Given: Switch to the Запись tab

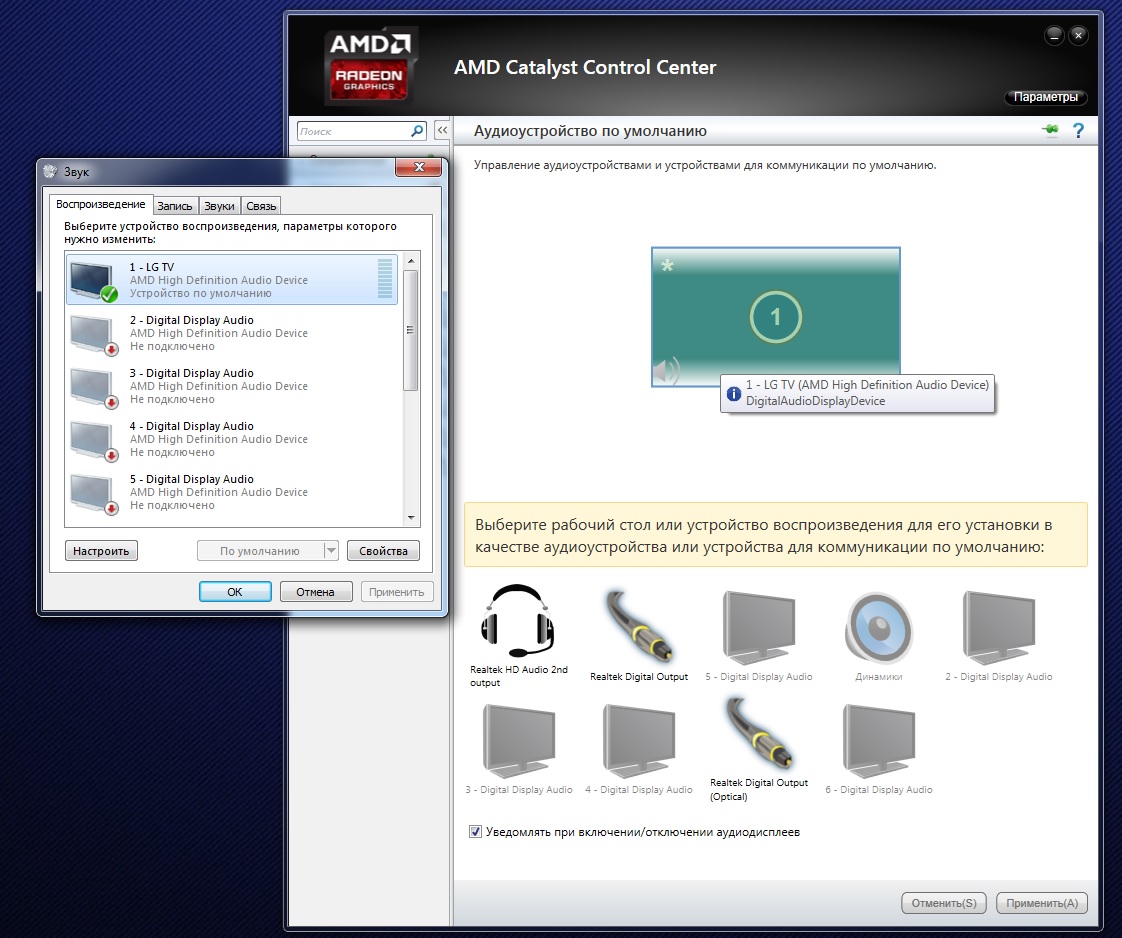Looking at the screenshot, I should click(x=175, y=206).
